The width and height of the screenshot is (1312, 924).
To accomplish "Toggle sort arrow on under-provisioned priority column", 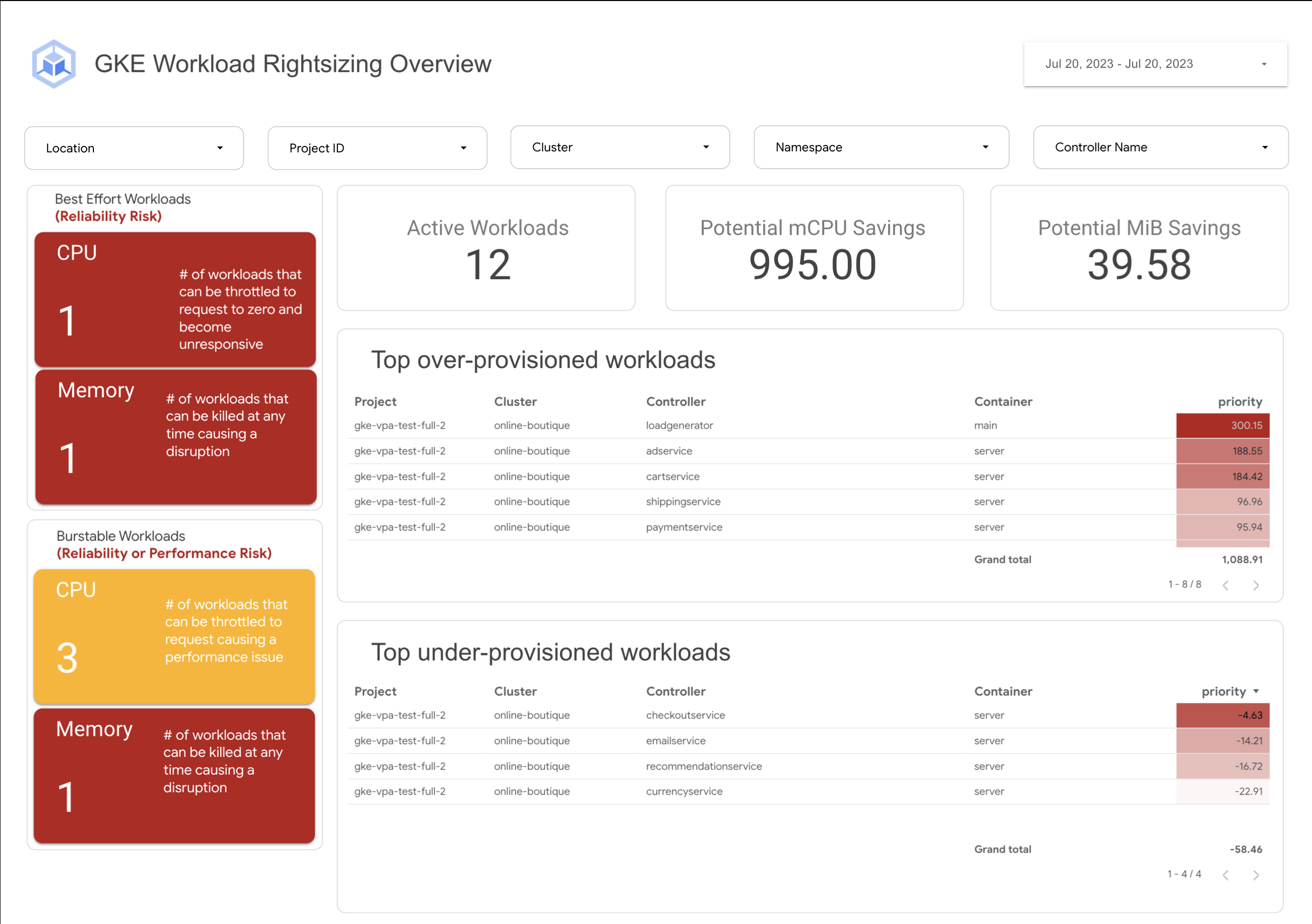I will click(1256, 692).
